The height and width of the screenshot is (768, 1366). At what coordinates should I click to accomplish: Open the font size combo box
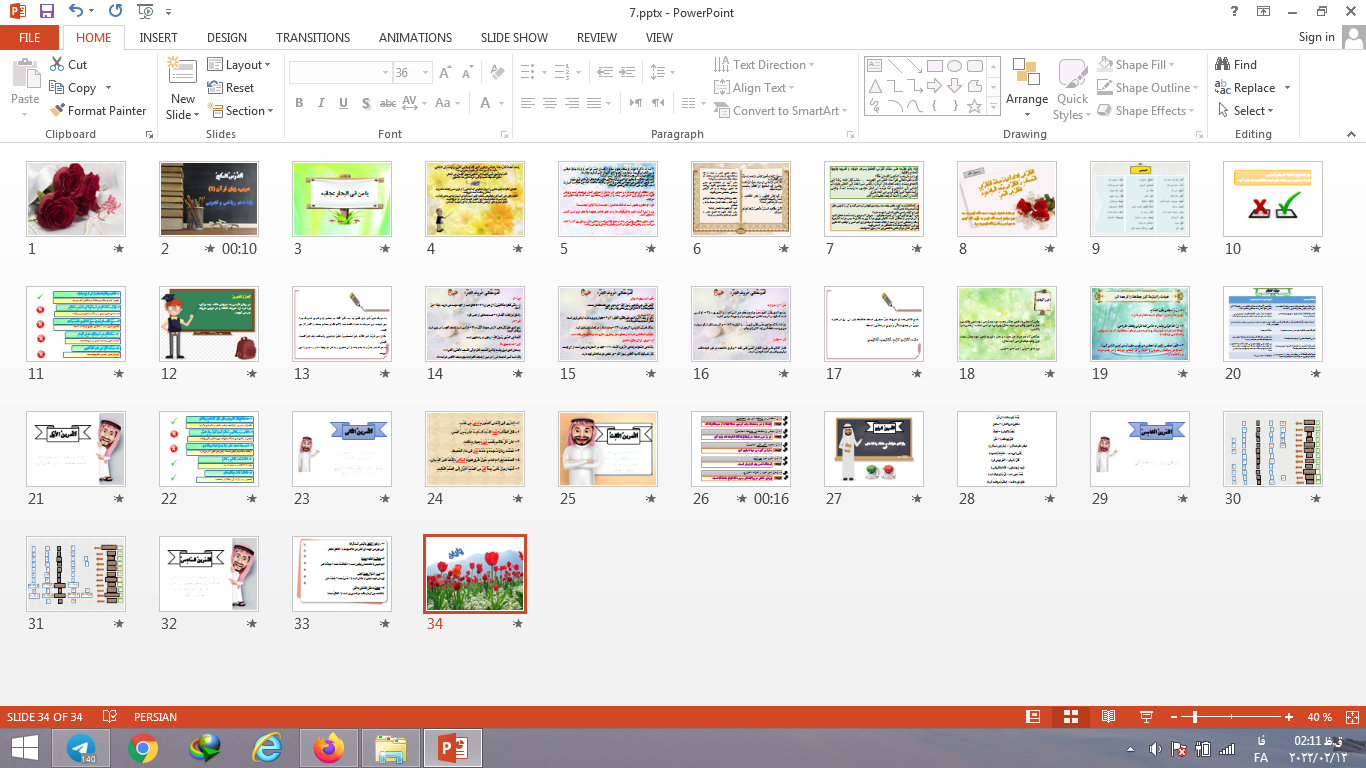412,73
